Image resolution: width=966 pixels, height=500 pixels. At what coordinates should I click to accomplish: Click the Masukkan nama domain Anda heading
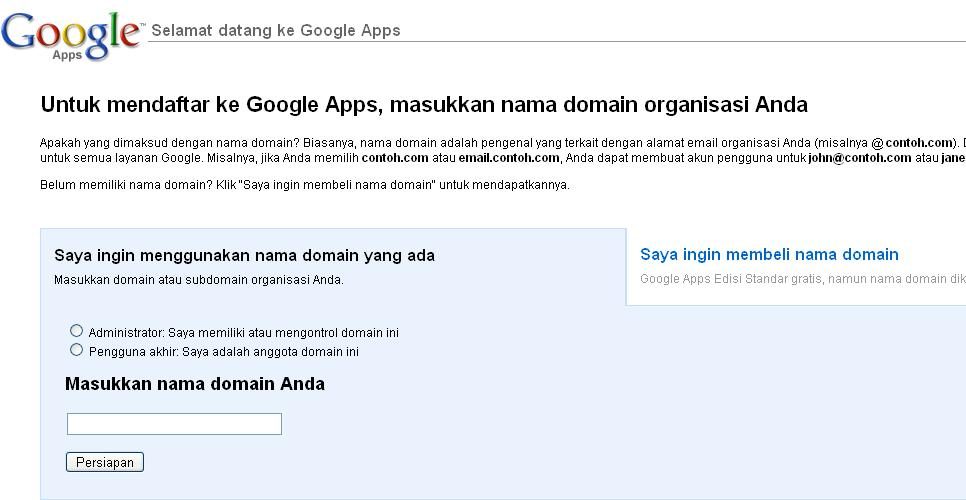tap(195, 384)
